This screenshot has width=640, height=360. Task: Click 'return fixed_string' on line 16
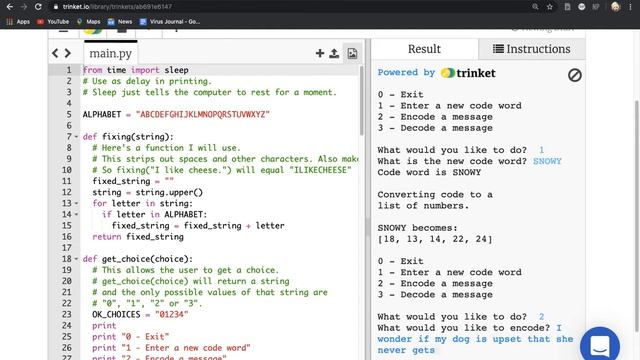point(138,237)
